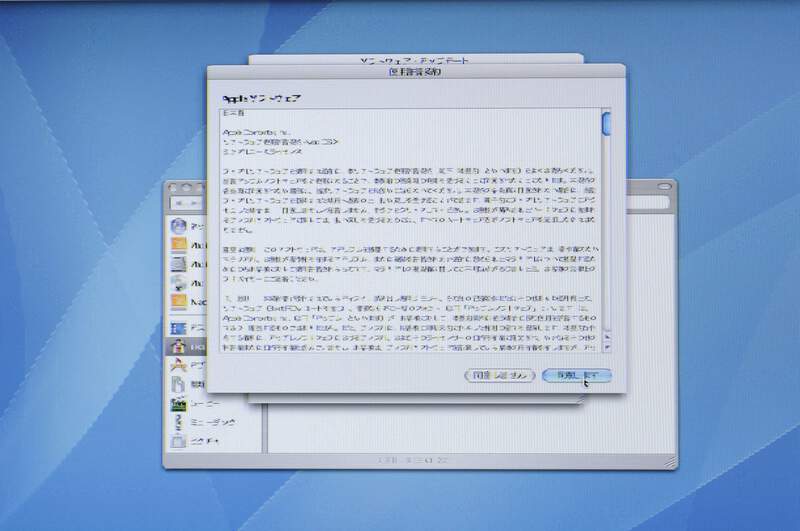Click the license agreement (使用許諾契約) title bar

[415, 73]
